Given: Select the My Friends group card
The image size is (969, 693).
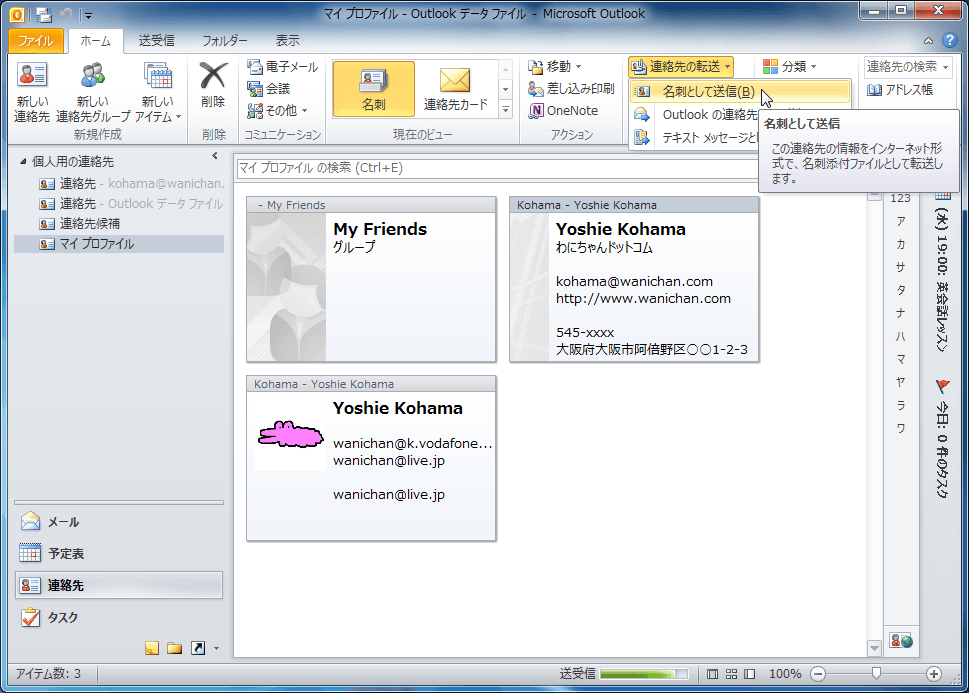Looking at the screenshot, I should click(x=371, y=279).
